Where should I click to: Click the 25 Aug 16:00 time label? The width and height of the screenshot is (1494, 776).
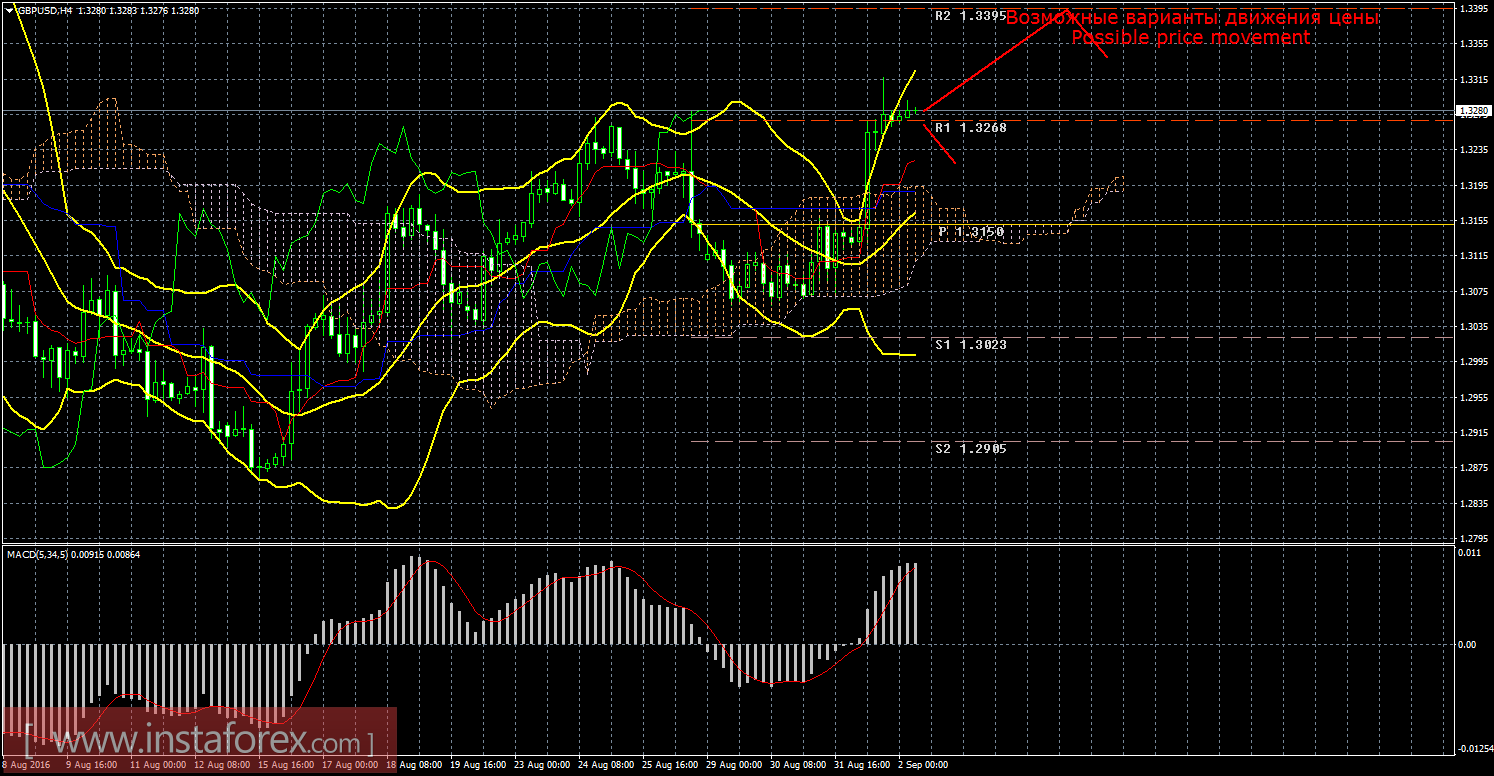click(x=672, y=765)
